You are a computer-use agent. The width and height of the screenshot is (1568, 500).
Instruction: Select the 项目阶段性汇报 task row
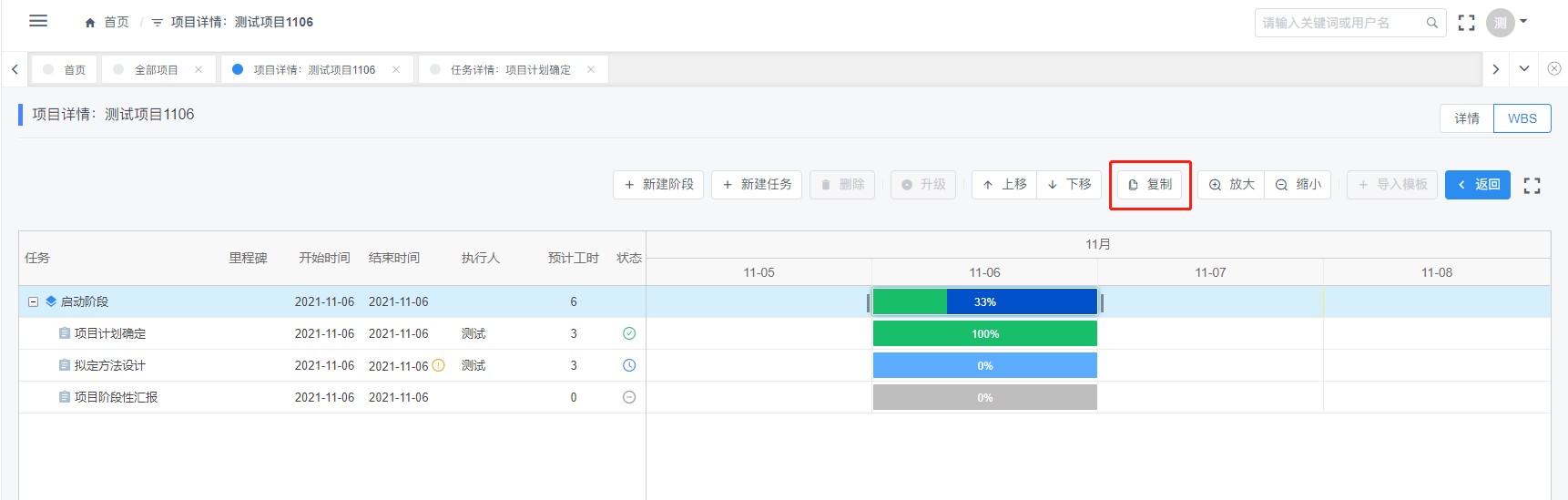click(x=332, y=397)
